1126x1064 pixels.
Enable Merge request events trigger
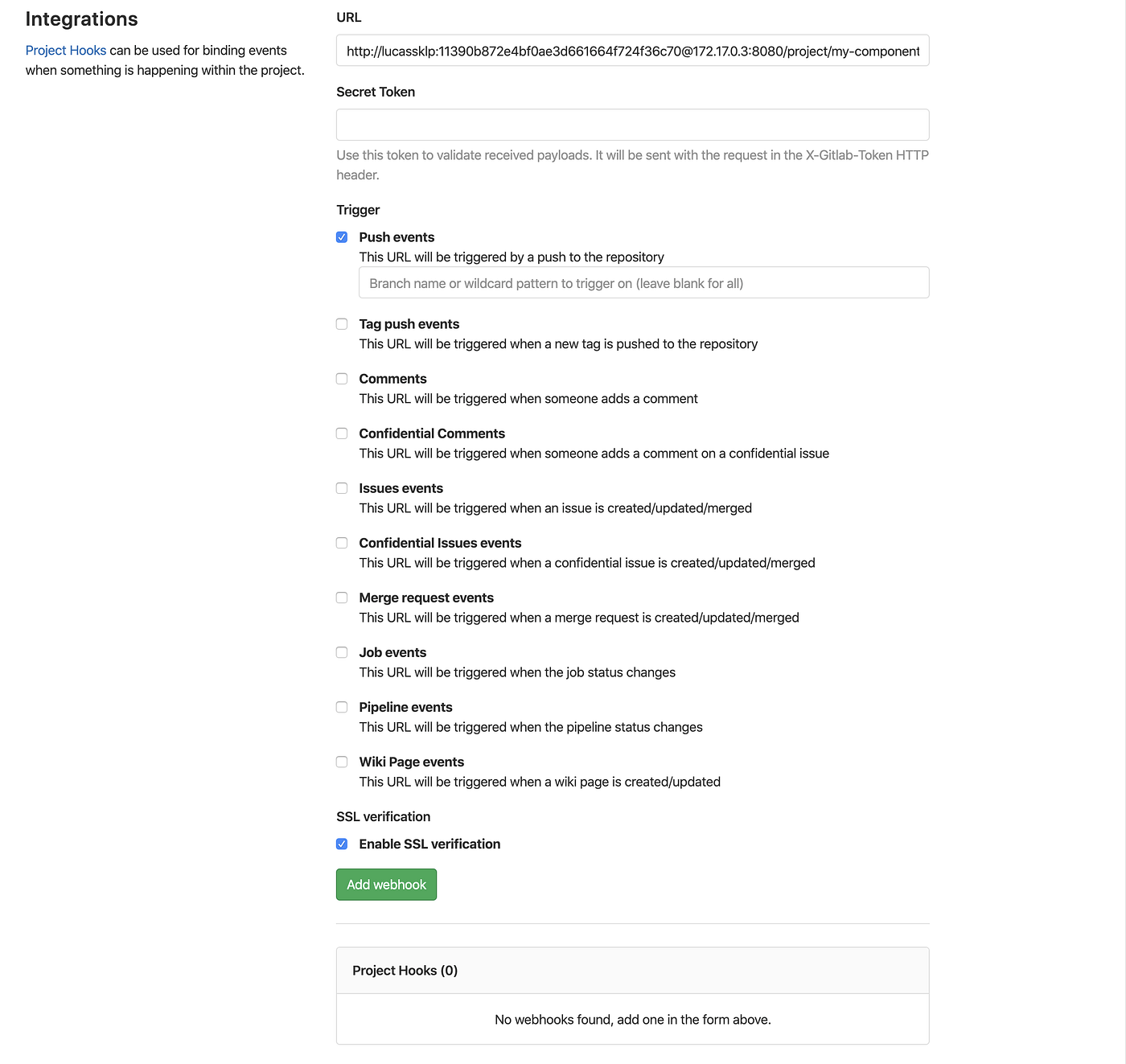coord(342,598)
